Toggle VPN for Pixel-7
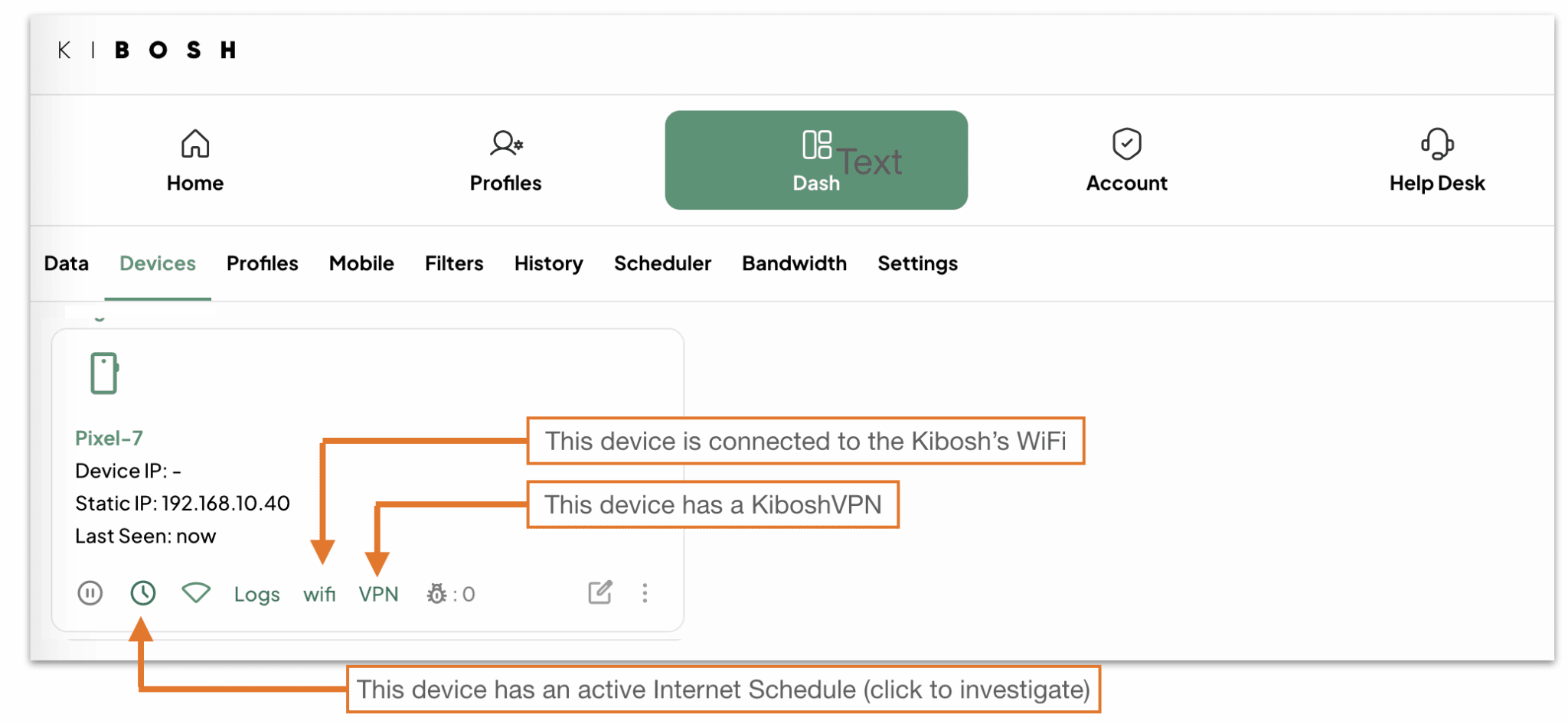1568x724 pixels. click(x=378, y=592)
